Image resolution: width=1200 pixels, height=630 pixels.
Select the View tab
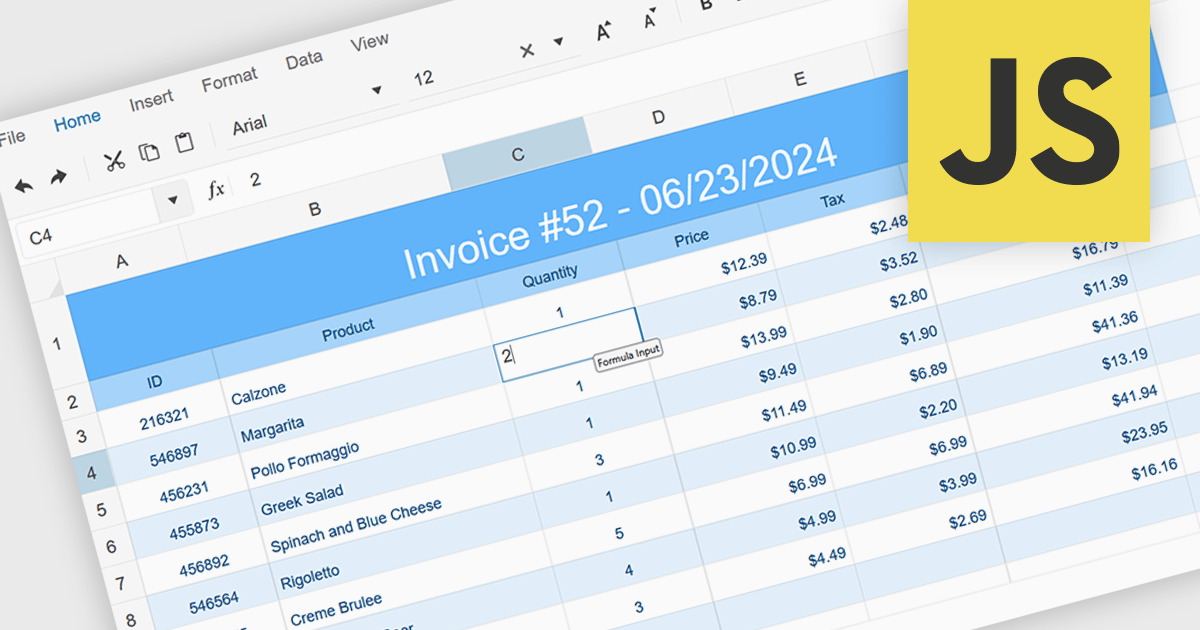[x=369, y=42]
